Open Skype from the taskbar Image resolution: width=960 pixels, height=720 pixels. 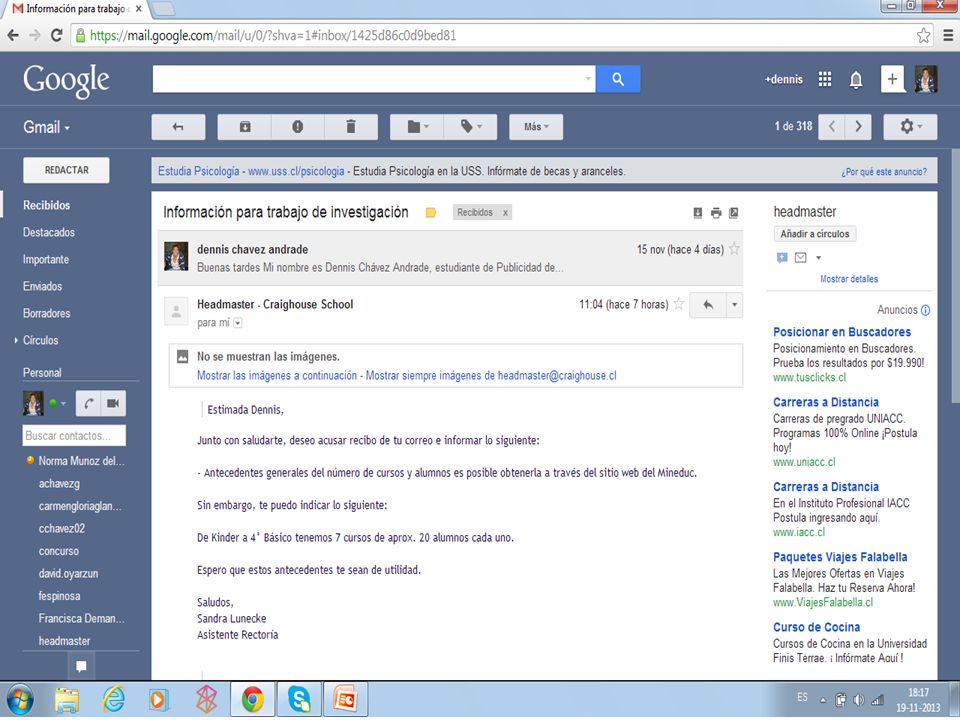299,699
